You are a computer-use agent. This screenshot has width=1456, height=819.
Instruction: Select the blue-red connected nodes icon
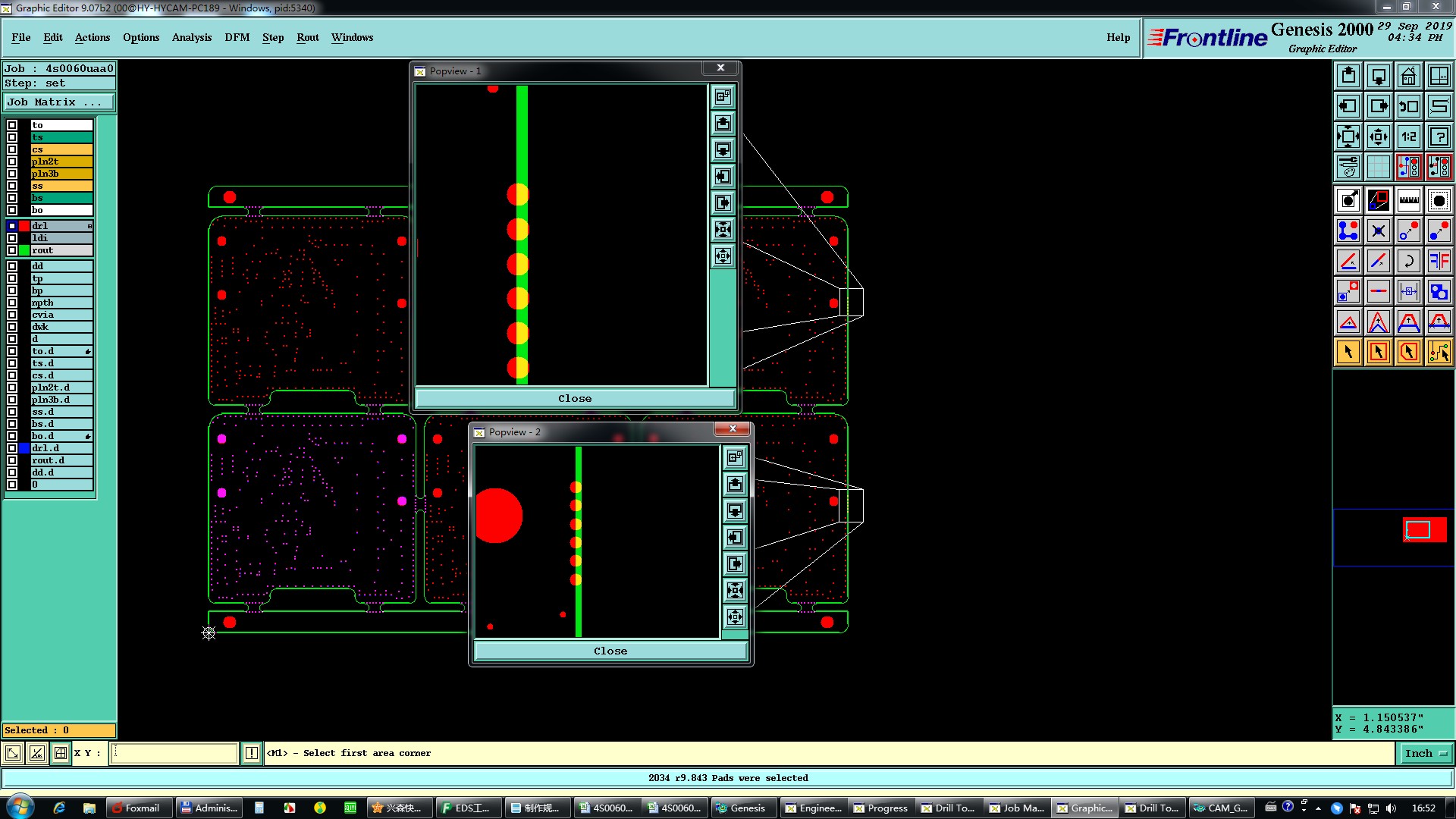[1348, 231]
